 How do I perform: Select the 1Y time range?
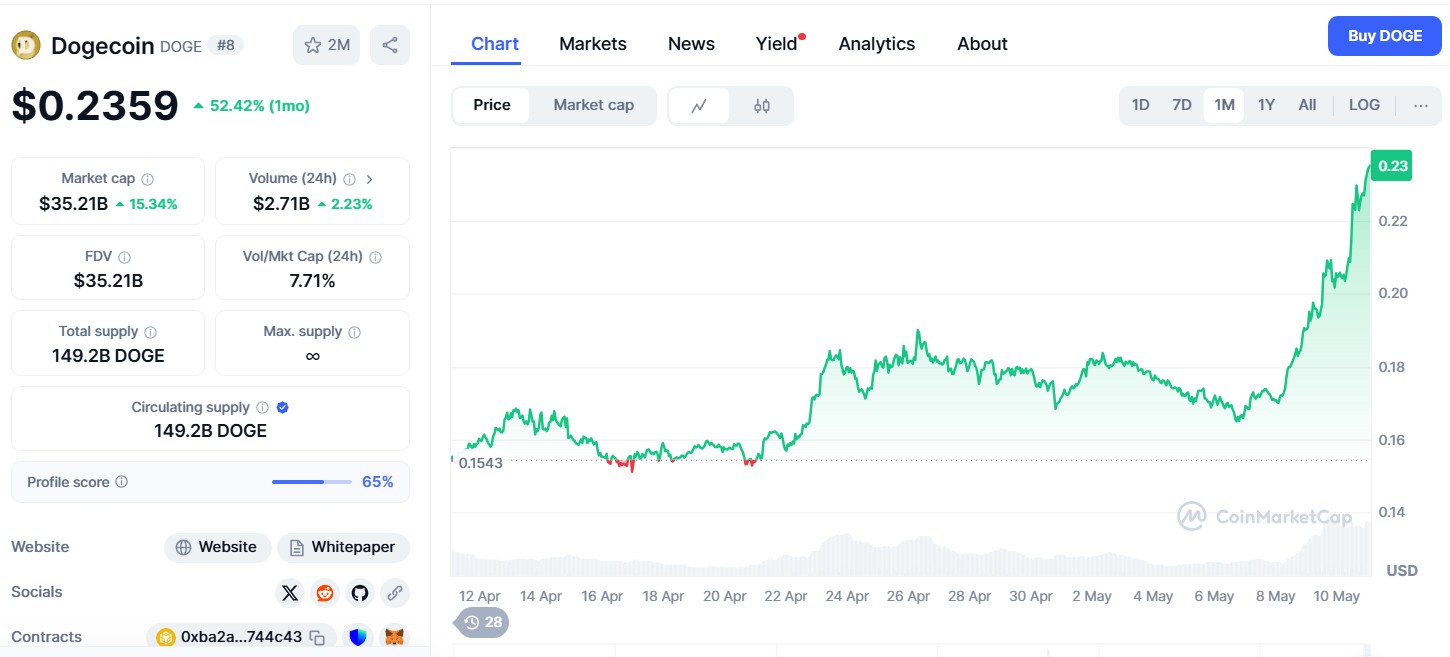point(1266,104)
